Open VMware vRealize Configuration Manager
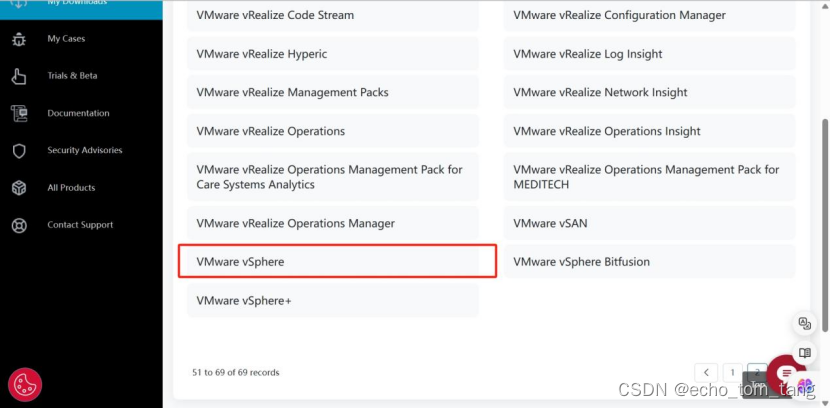The height and width of the screenshot is (409, 831). click(649, 15)
